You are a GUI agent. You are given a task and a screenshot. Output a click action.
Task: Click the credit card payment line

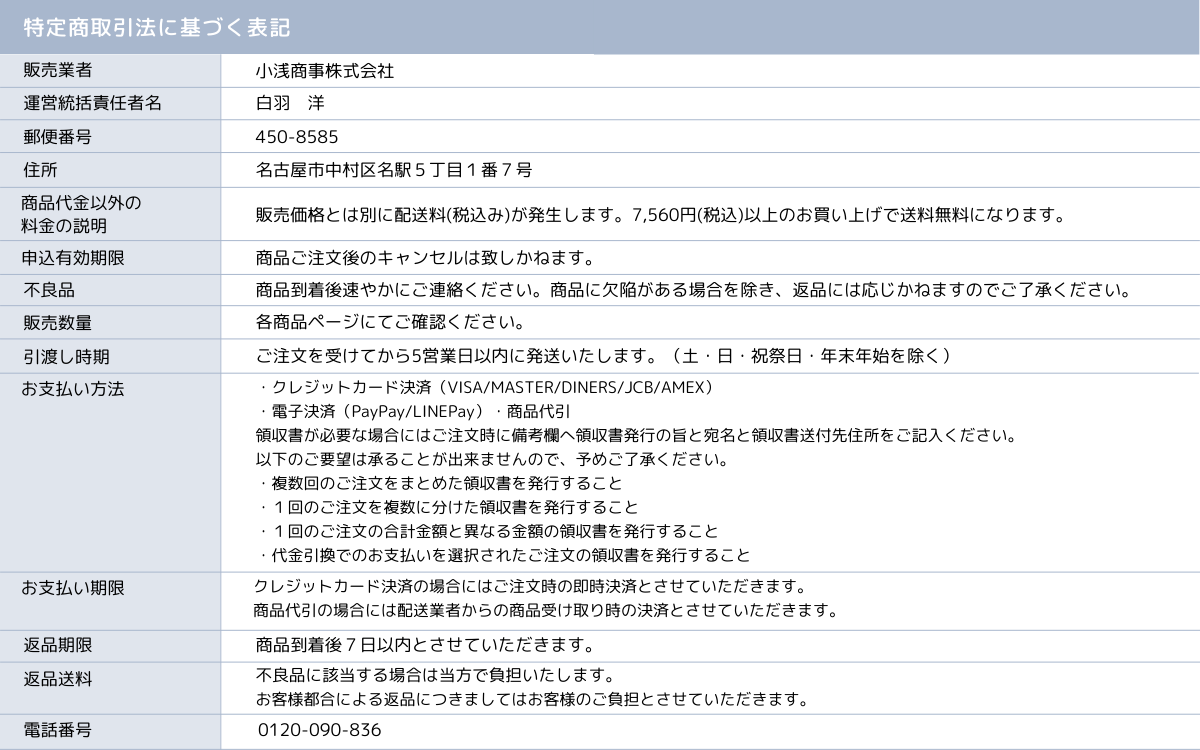click(485, 388)
